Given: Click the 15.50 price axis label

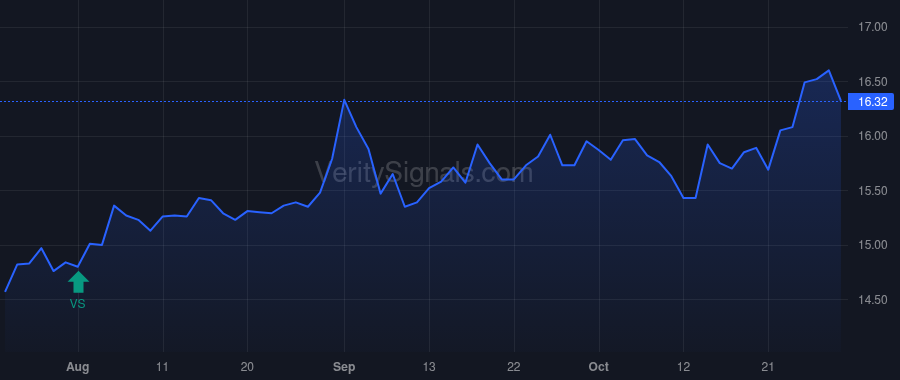Looking at the screenshot, I should coord(872,191).
